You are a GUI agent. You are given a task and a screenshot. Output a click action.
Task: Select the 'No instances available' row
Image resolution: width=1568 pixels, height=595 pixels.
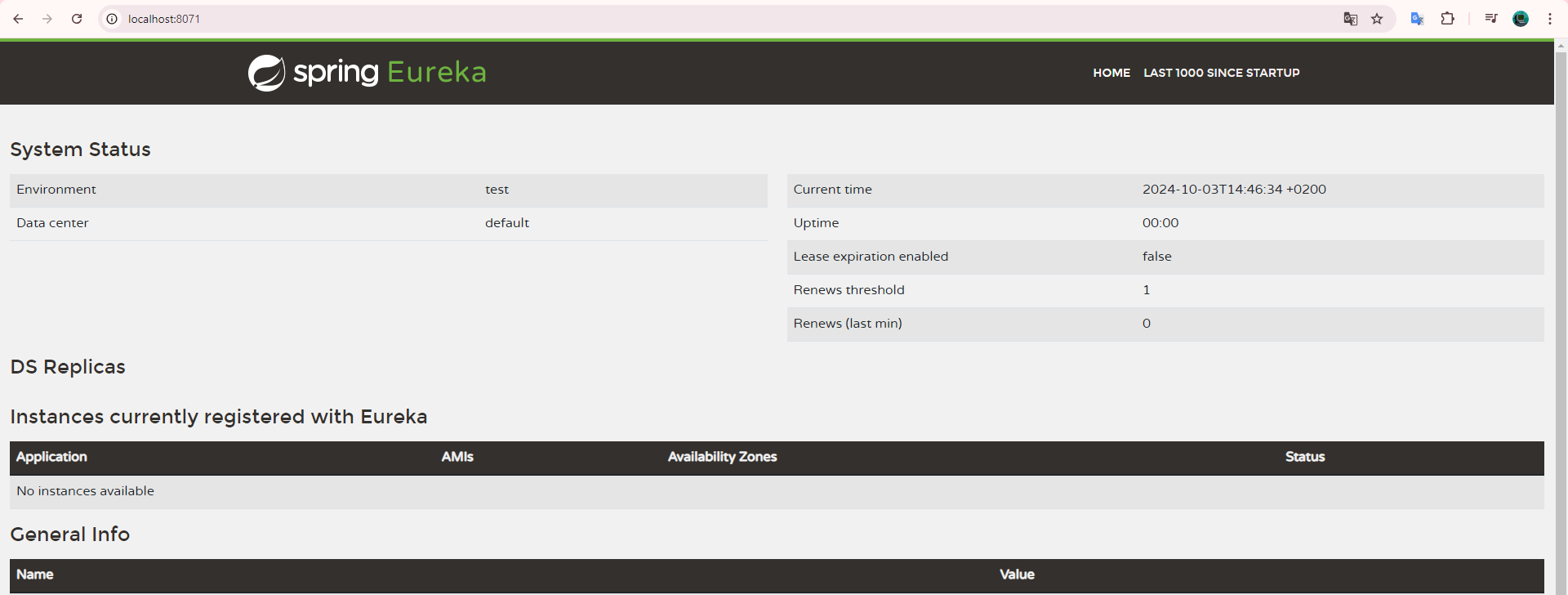777,491
